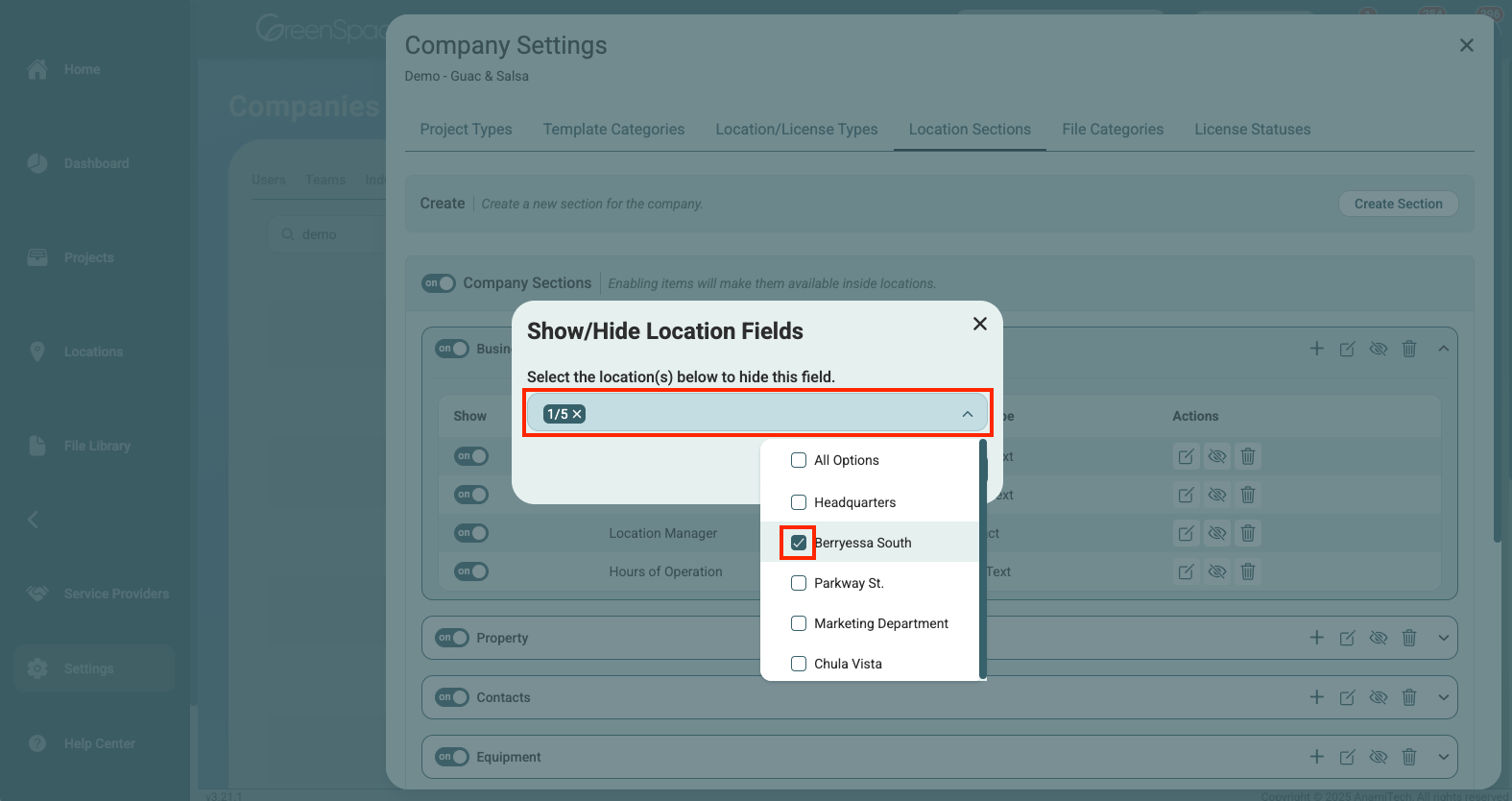1512x801 pixels.
Task: Click the add field plus icon for Property
Action: click(x=1317, y=638)
